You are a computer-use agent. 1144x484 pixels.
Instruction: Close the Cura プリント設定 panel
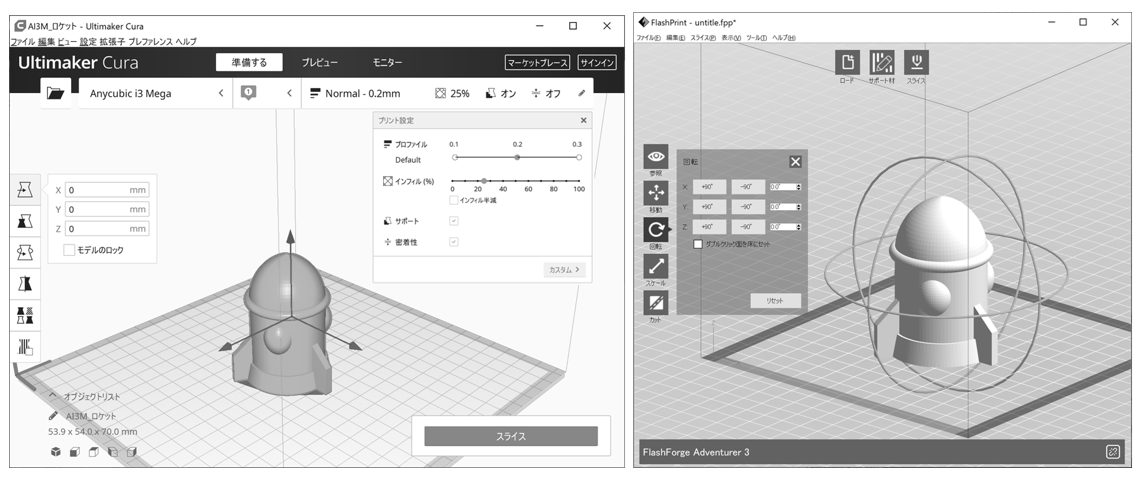(x=583, y=120)
